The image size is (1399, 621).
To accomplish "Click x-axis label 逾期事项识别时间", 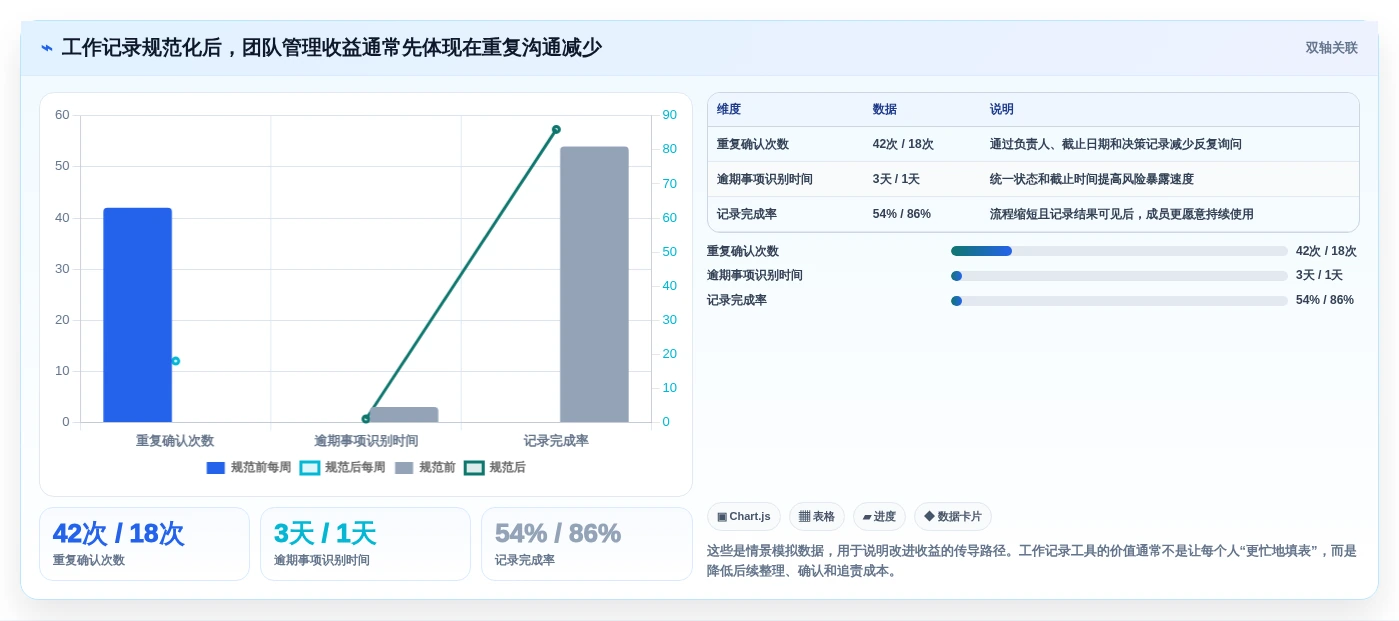I will point(366,441).
